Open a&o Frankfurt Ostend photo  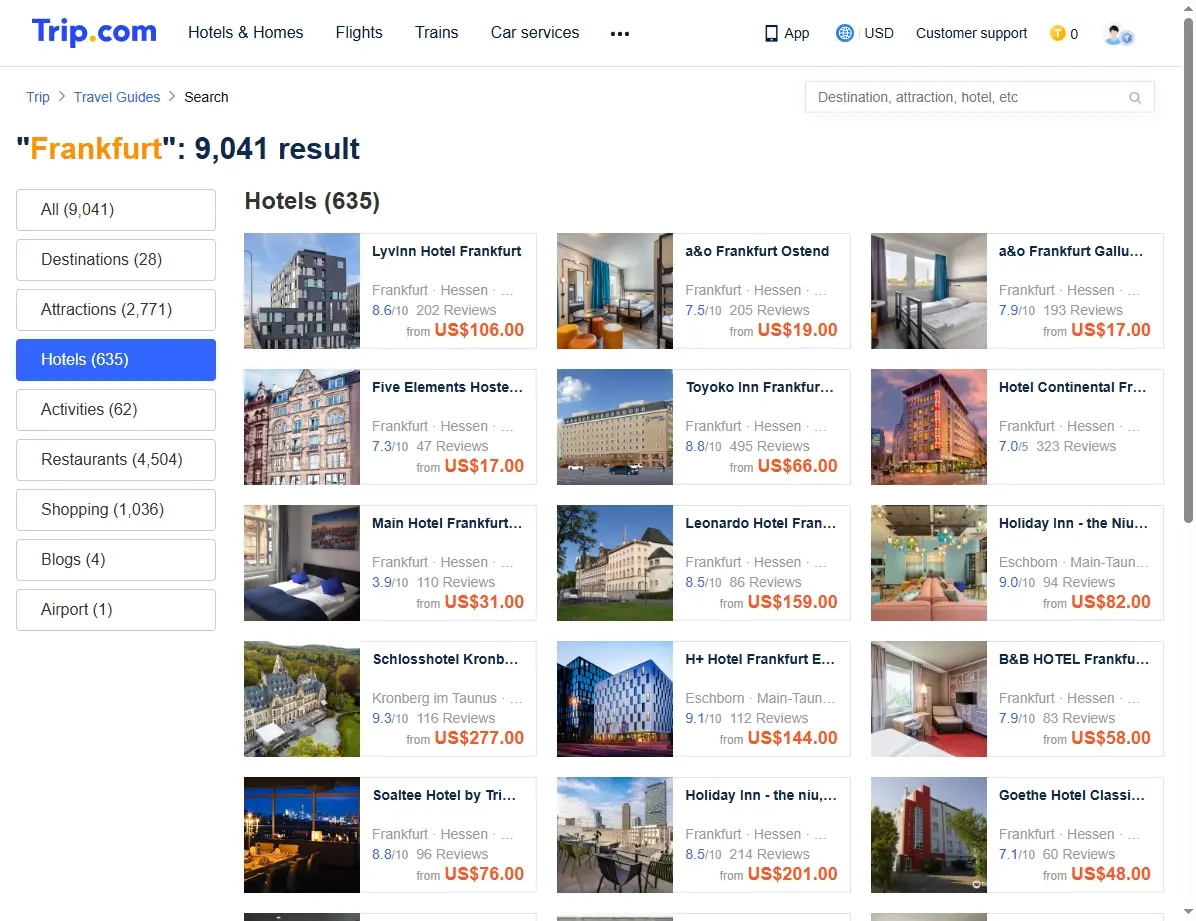point(615,291)
